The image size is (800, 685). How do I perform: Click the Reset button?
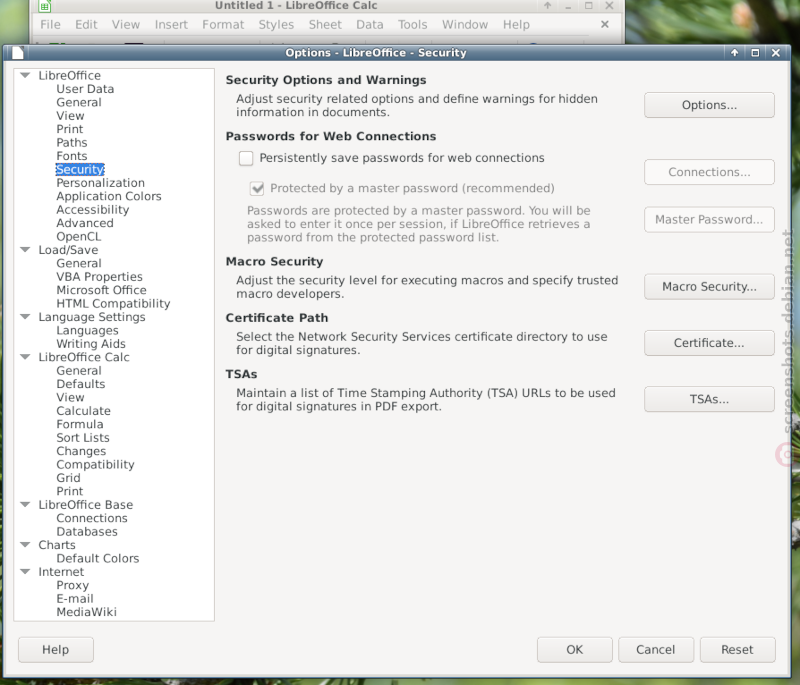737,650
